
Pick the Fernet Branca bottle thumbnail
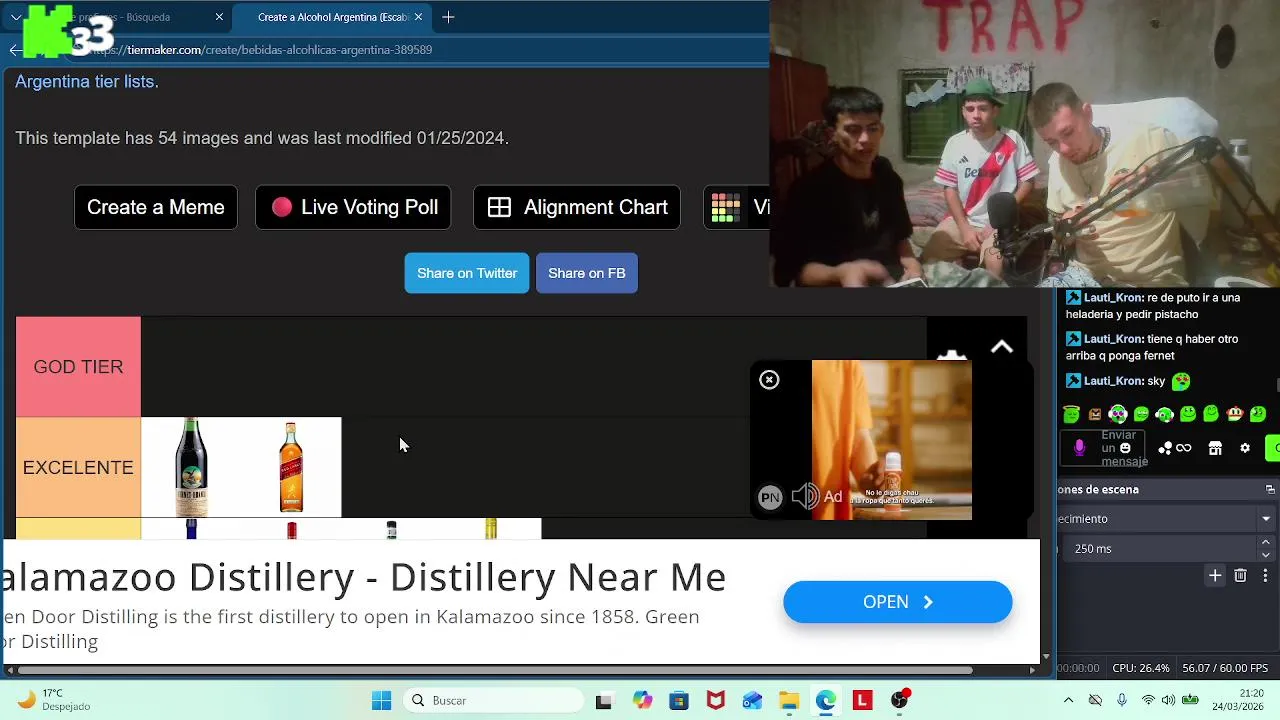(191, 467)
